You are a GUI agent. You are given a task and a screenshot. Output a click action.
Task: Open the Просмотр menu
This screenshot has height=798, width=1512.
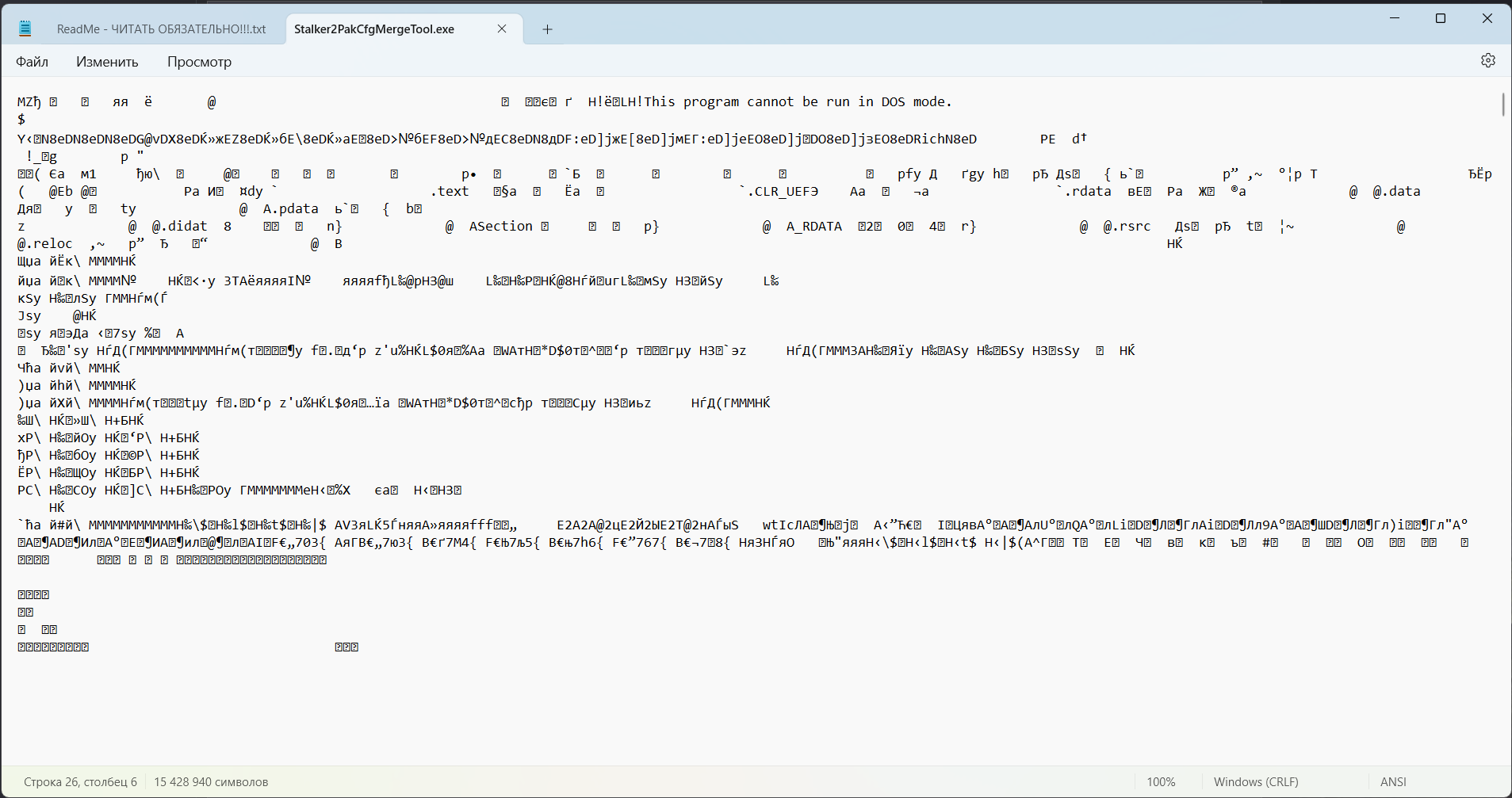pyautogui.click(x=199, y=62)
